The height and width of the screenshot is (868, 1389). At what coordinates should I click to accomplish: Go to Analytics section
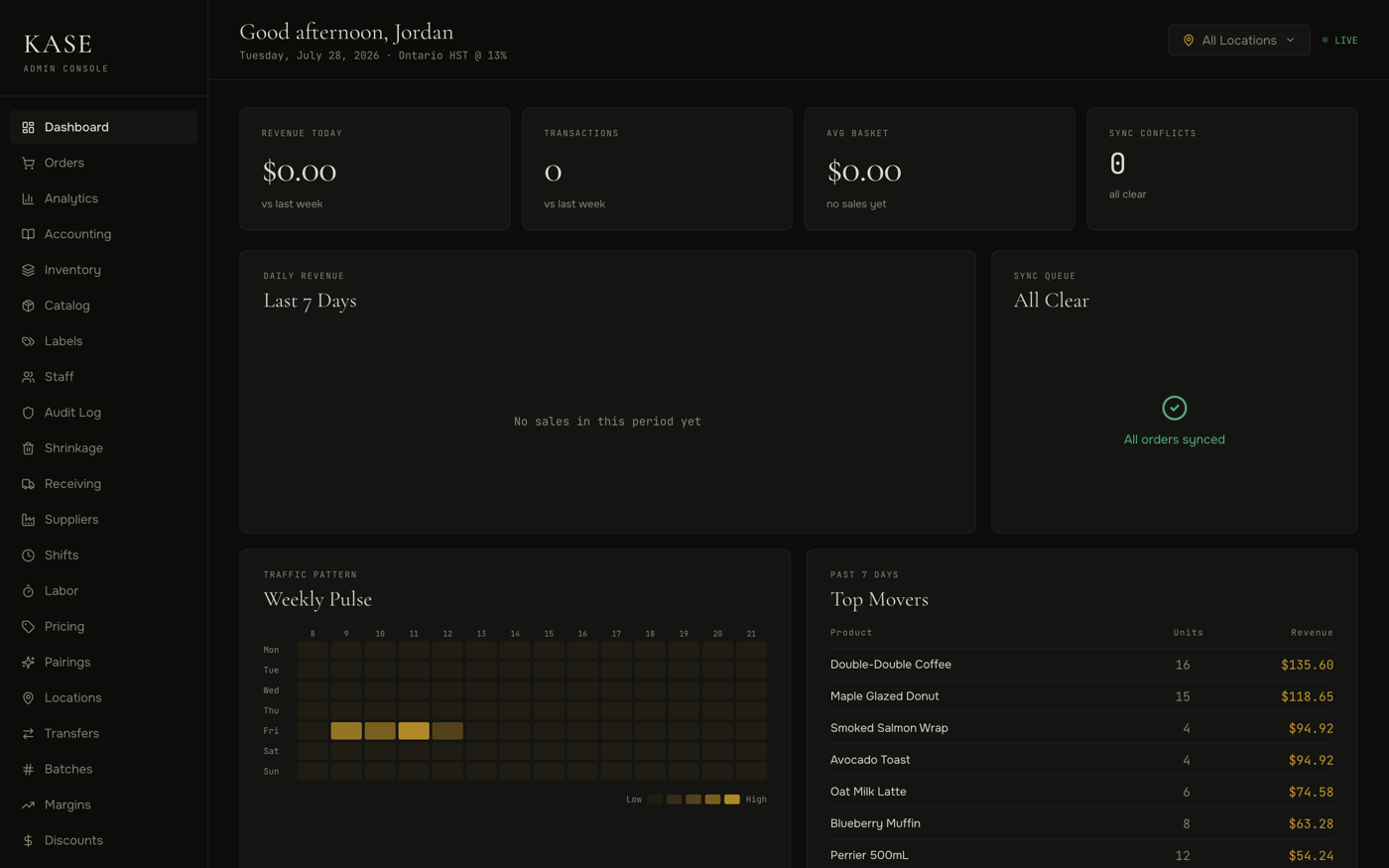point(104,198)
